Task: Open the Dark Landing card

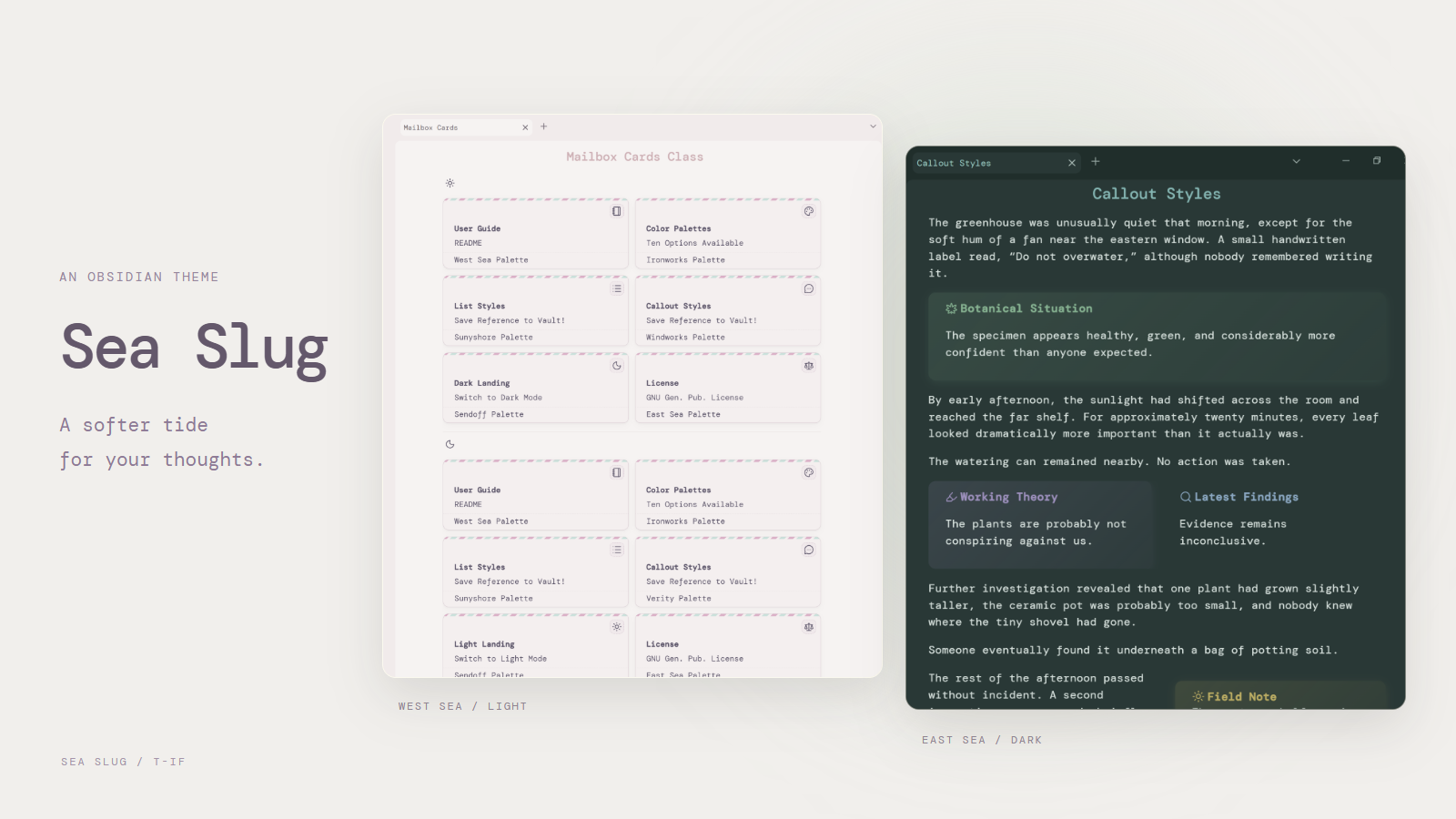Action: (535, 388)
